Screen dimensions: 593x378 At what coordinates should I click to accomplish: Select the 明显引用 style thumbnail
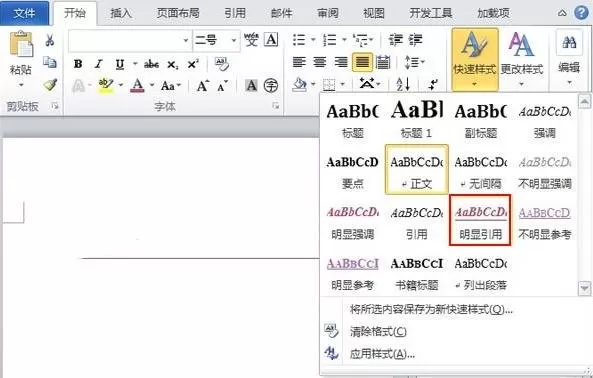480,220
